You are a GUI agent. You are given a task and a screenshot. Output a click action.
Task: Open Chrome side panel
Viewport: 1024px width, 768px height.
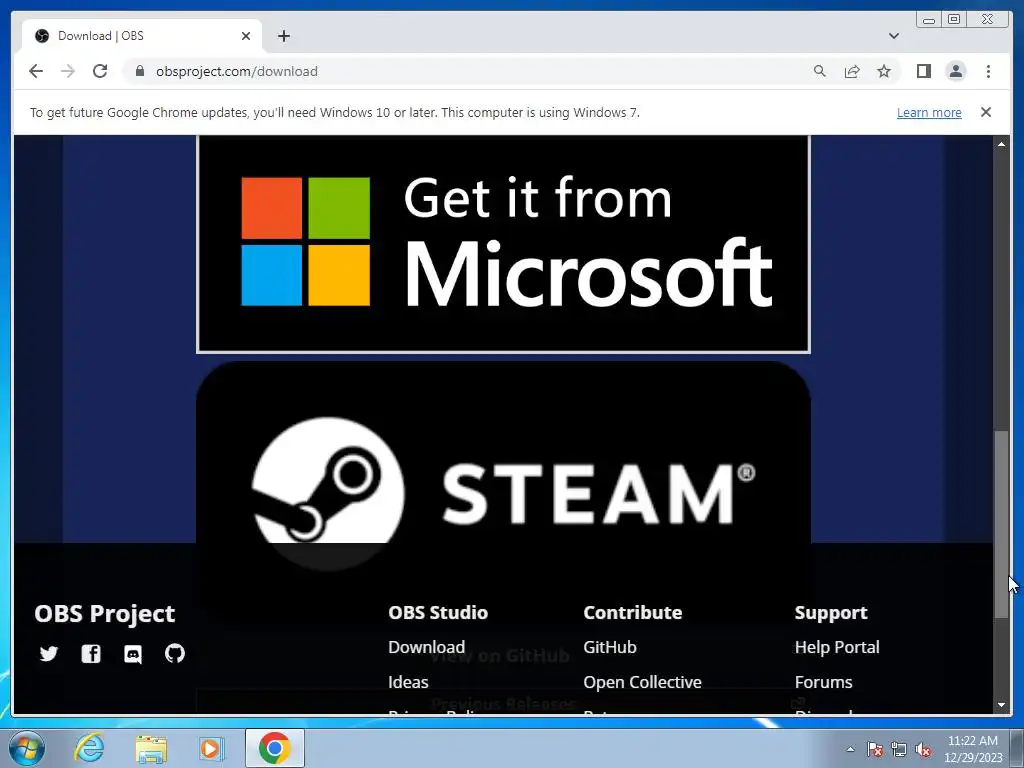point(923,71)
